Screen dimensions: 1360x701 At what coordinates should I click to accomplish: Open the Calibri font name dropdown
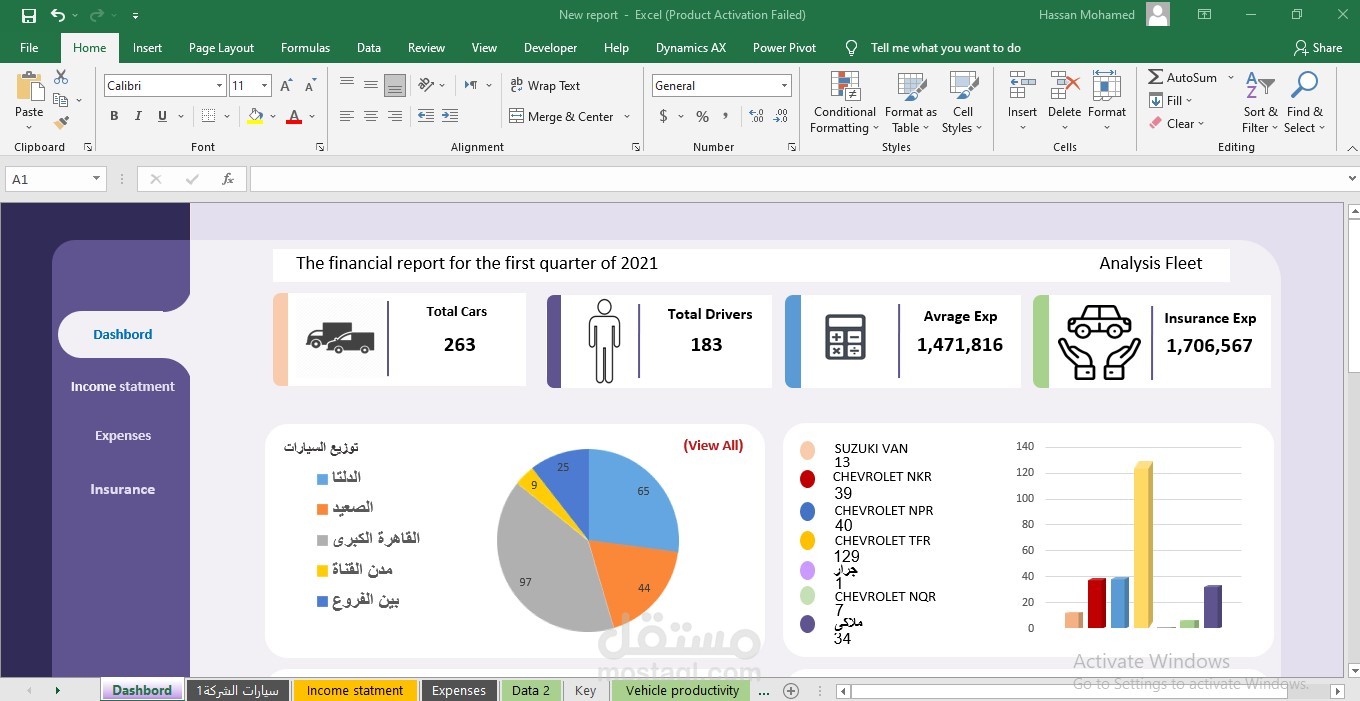[x=219, y=86]
